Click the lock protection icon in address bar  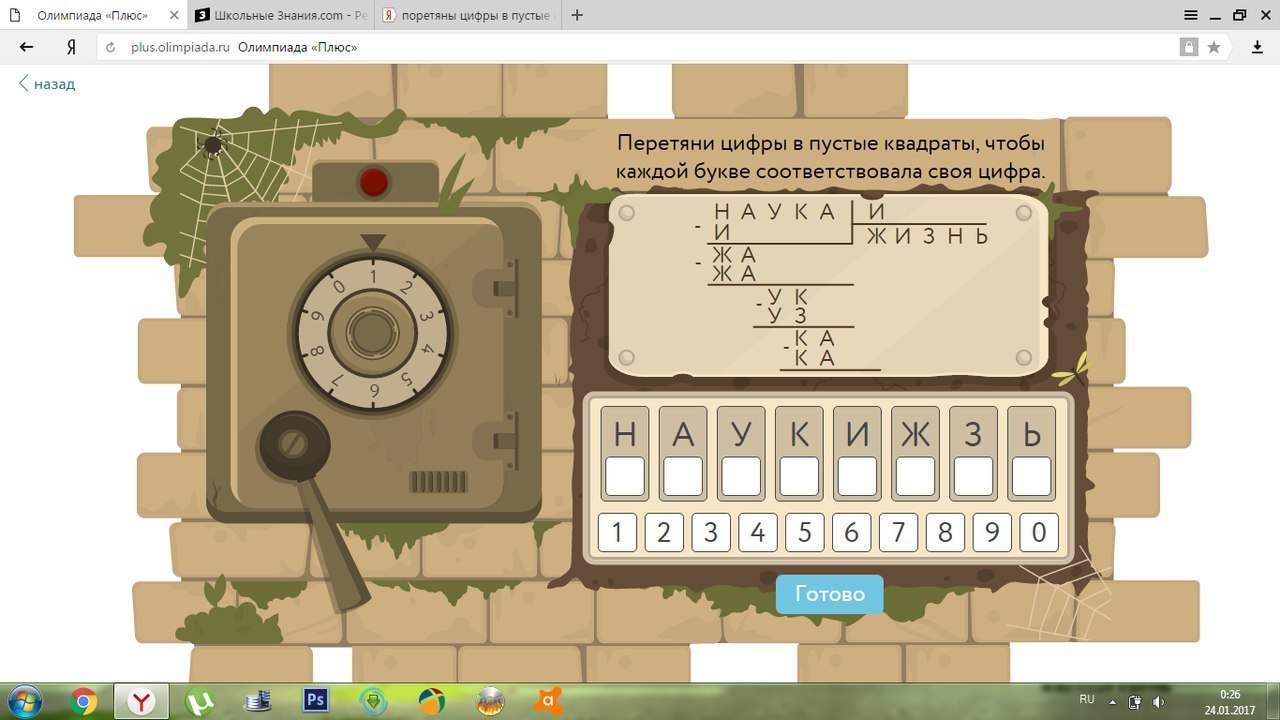click(1189, 47)
